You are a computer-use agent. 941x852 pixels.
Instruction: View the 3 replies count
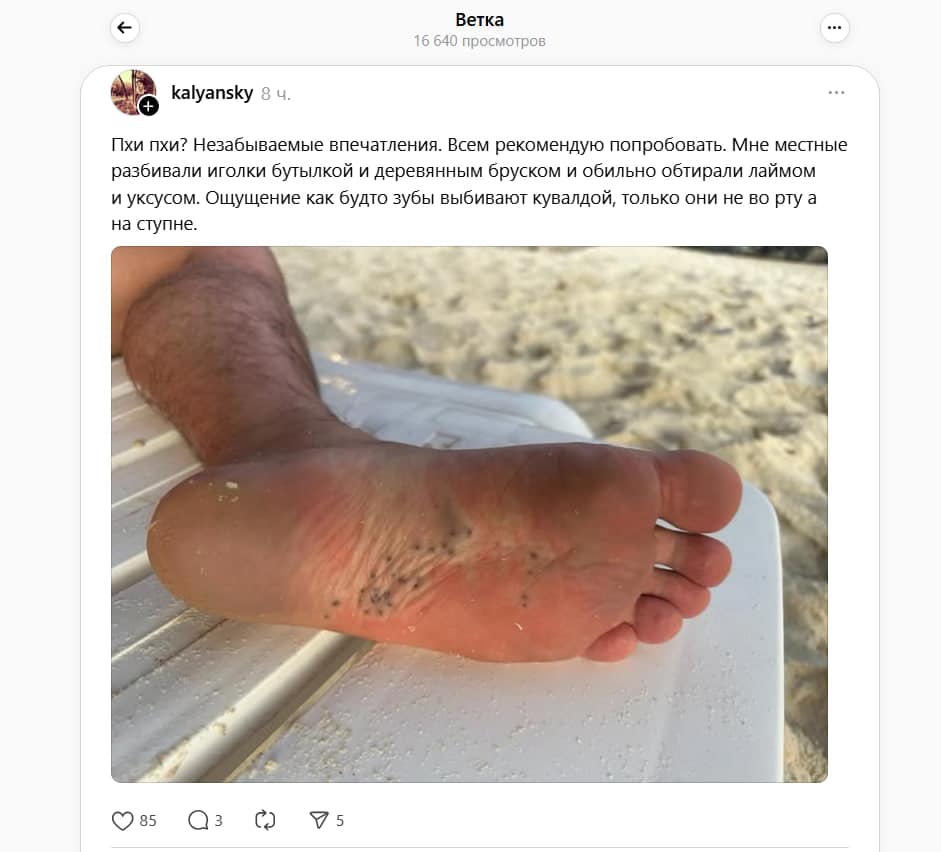click(218, 821)
